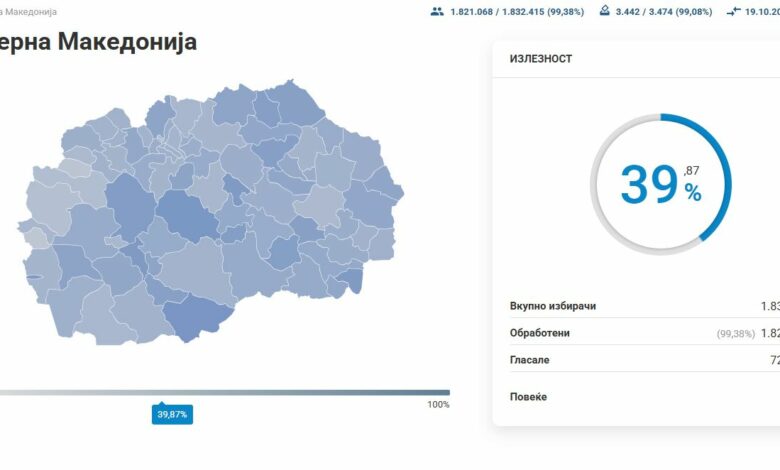
Task: Select the large dark municipality in the map center
Action: tap(186, 214)
